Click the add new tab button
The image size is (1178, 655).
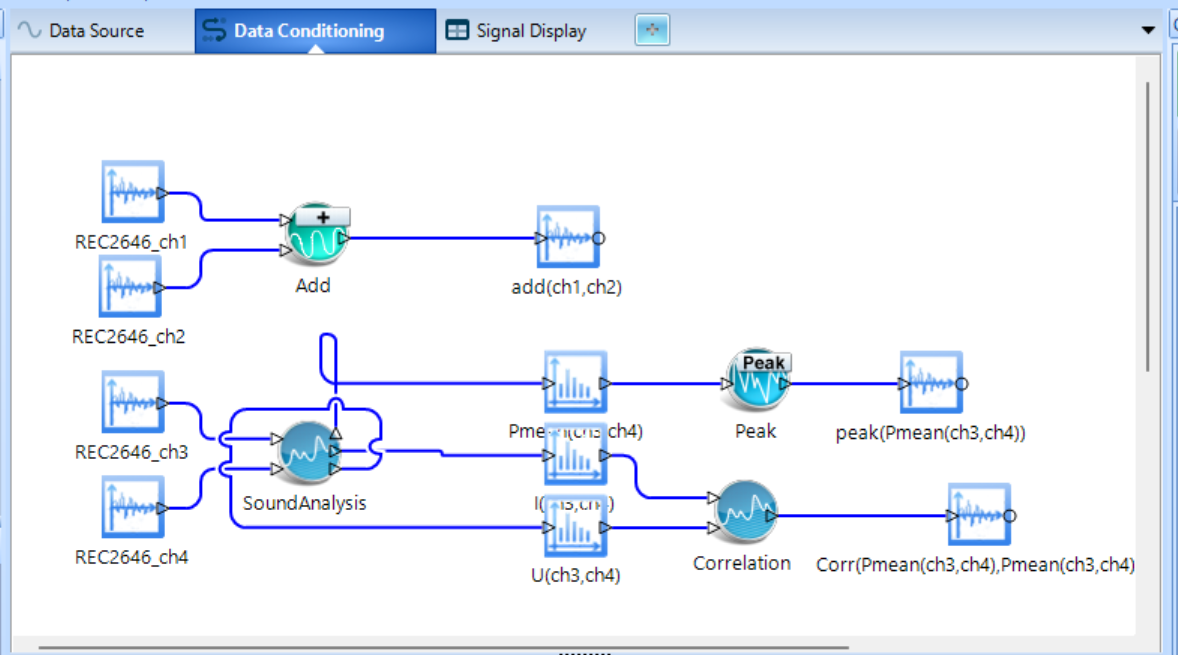click(652, 31)
